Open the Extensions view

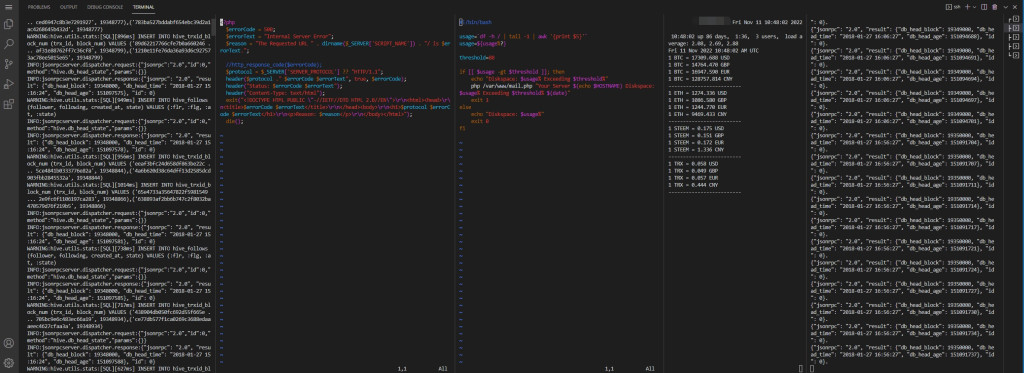(x=8, y=103)
